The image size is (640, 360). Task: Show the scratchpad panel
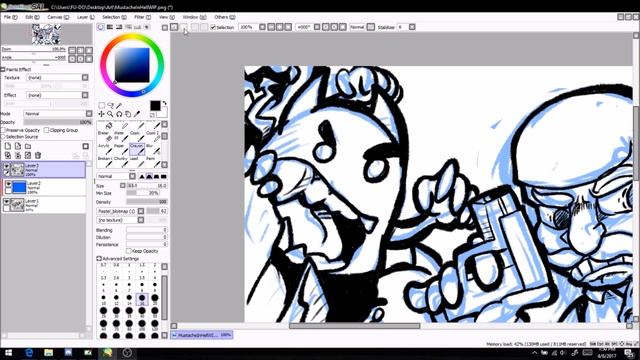point(147,27)
